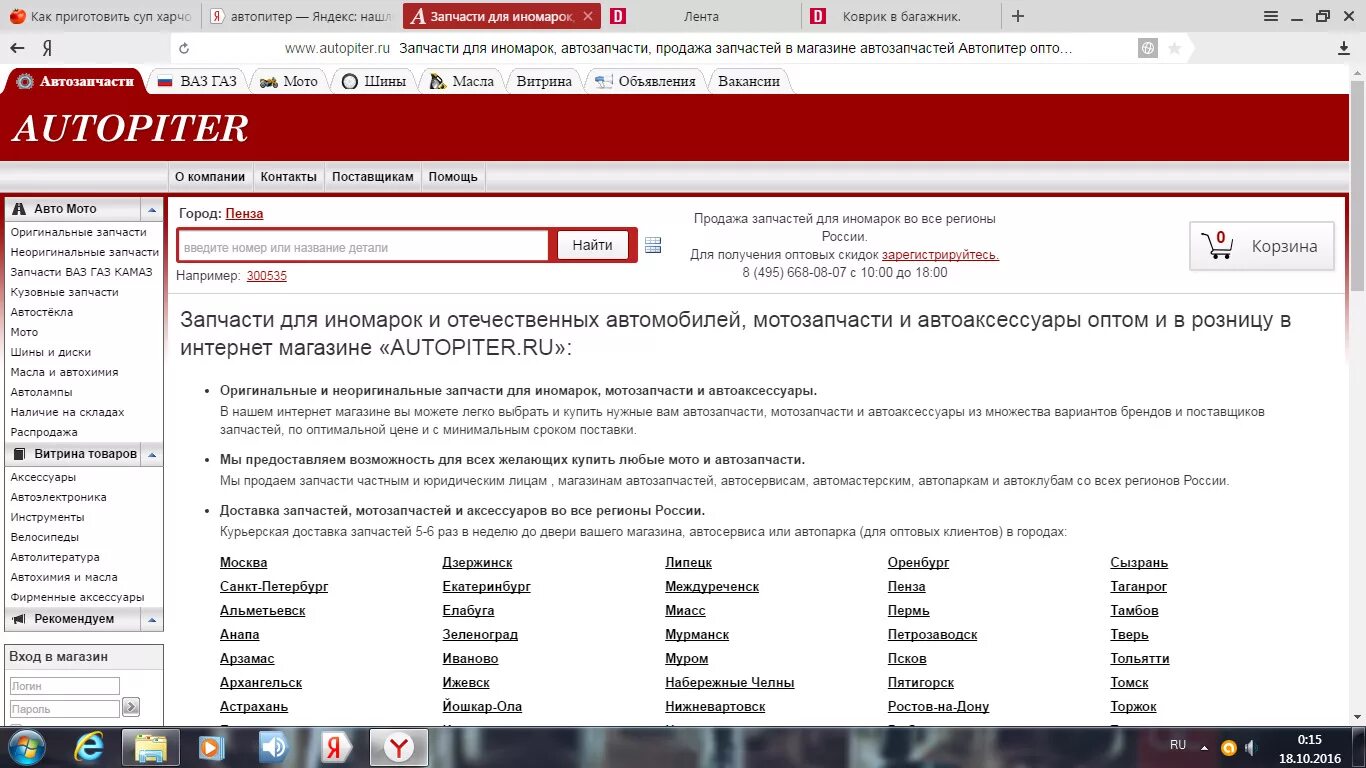Open the Вакансии site tab
This screenshot has width=1366, height=768.
pyautogui.click(x=749, y=81)
